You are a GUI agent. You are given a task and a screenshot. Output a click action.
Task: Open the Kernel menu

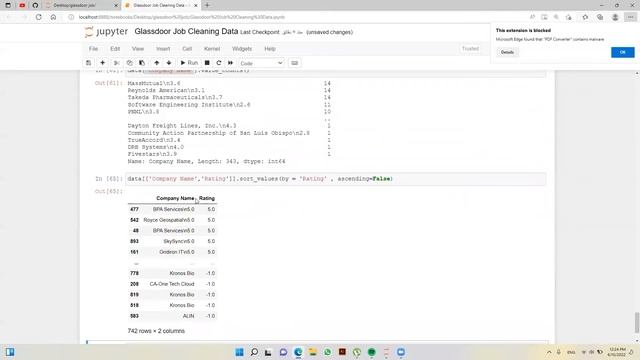212,49
